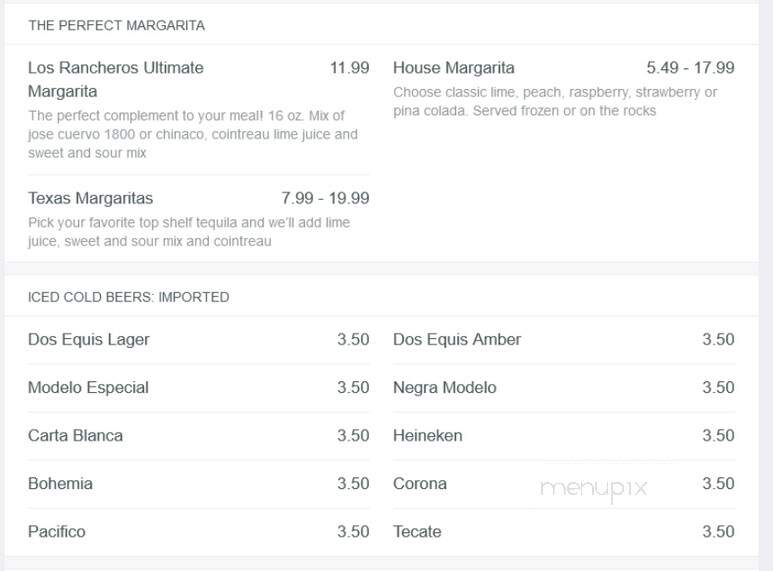Click the 7.99 - 19.99 Texas Margaritas price
Viewport: 773px width, 571px height.
pyautogui.click(x=325, y=198)
